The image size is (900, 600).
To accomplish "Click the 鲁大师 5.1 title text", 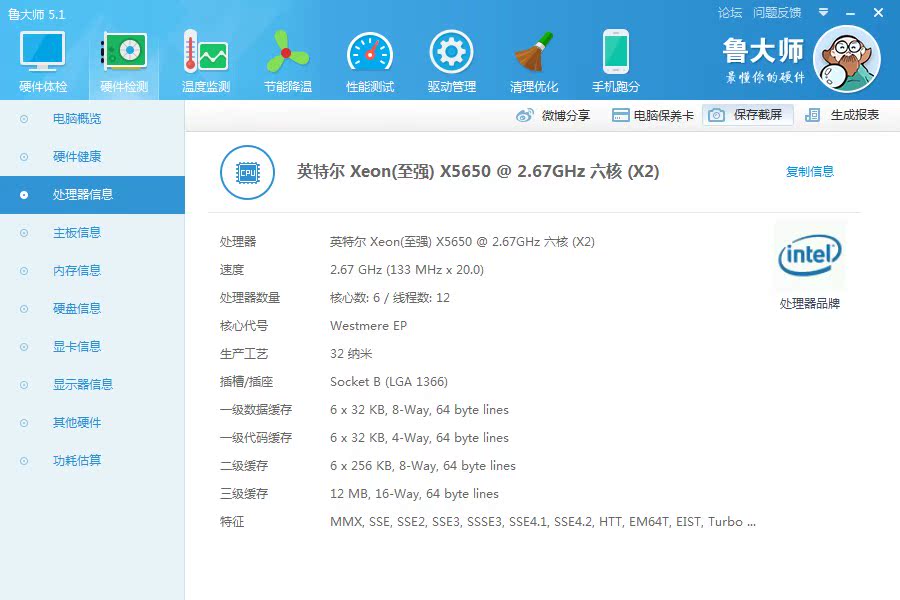I will click(37, 14).
